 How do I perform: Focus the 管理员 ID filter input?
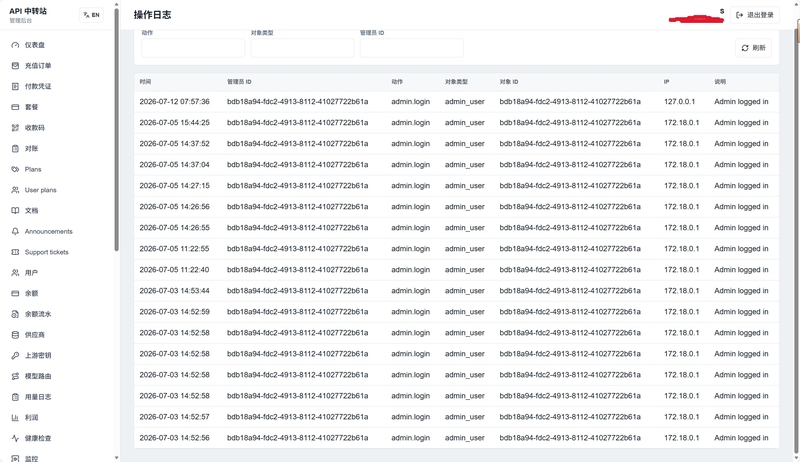point(411,48)
